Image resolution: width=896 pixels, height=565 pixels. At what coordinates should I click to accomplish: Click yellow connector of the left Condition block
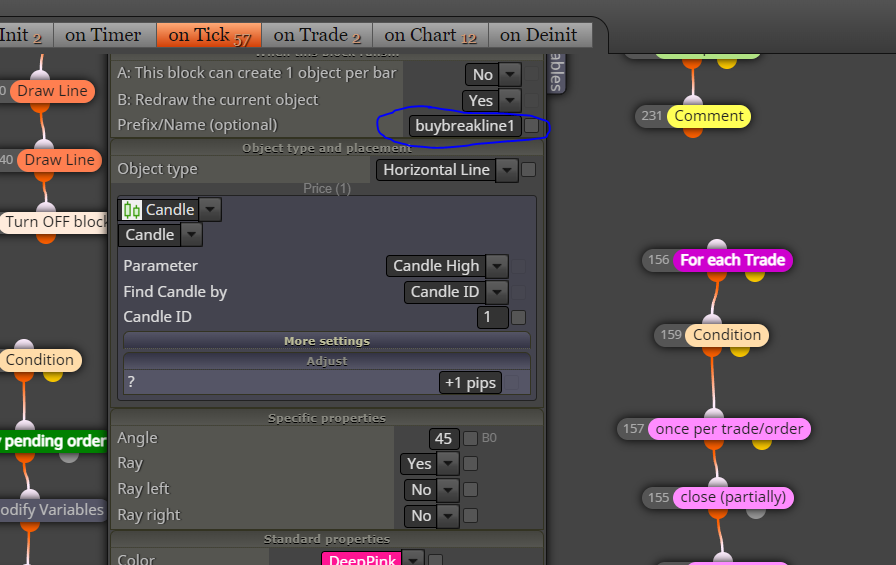pyautogui.click(x=53, y=375)
